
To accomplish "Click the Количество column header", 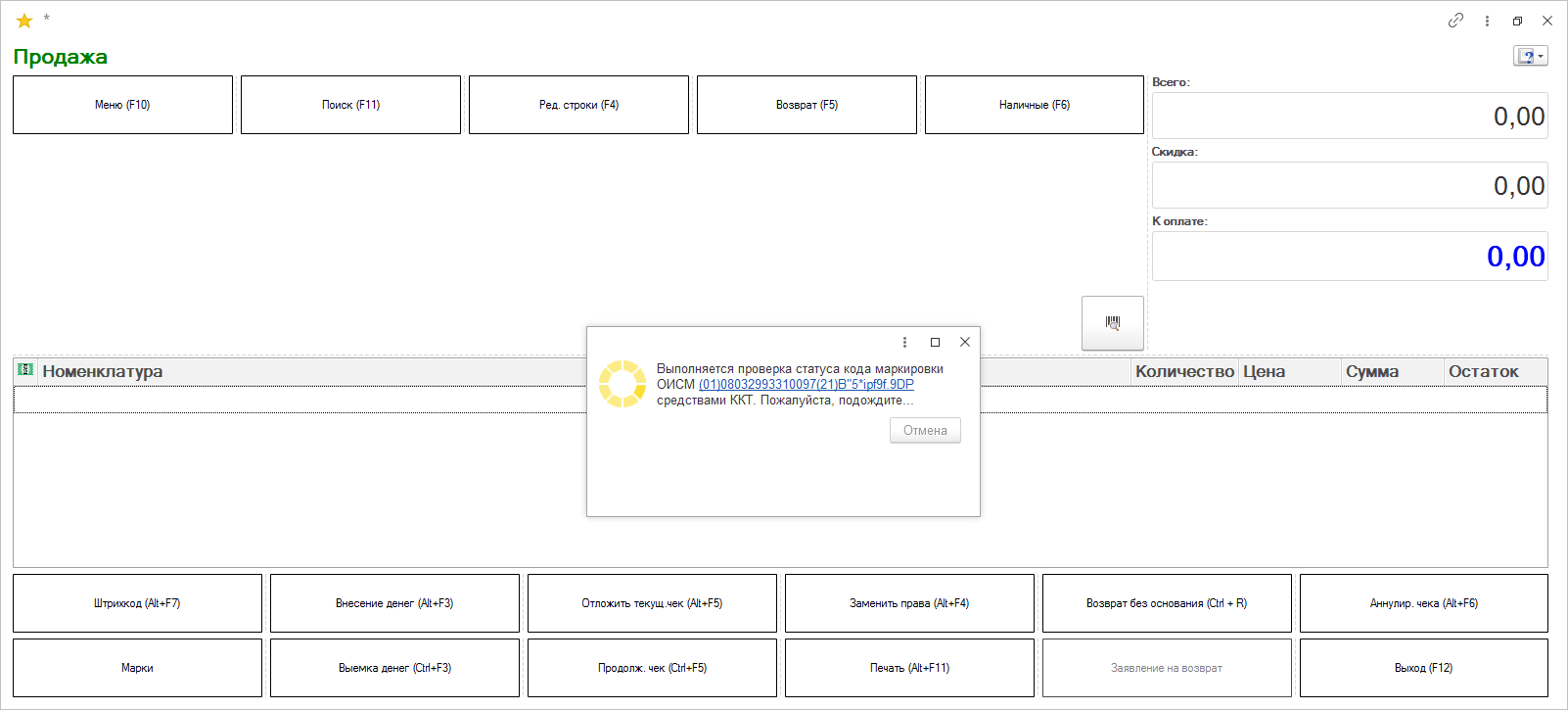I will pos(1184,371).
